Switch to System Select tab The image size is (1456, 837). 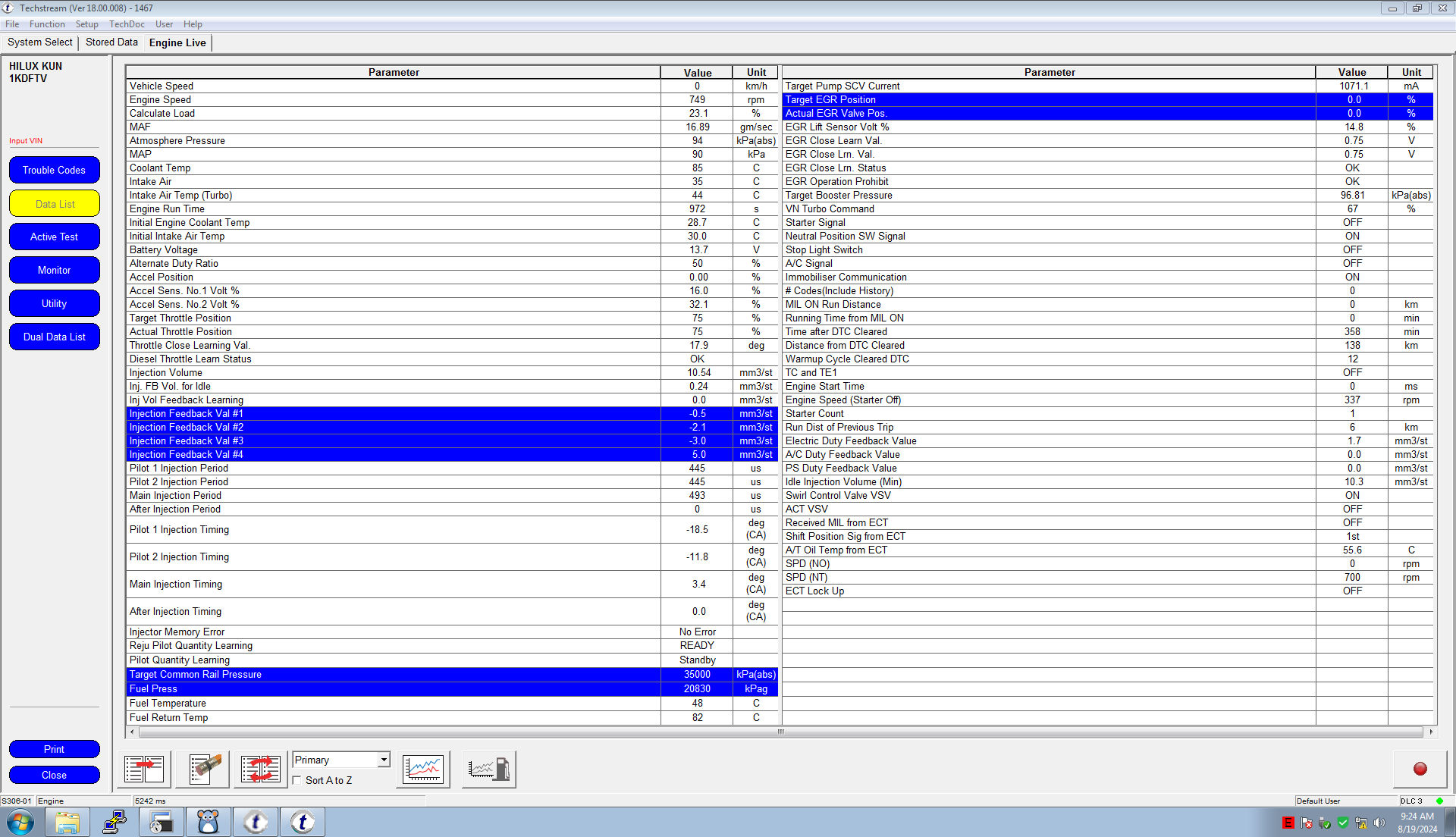click(40, 42)
